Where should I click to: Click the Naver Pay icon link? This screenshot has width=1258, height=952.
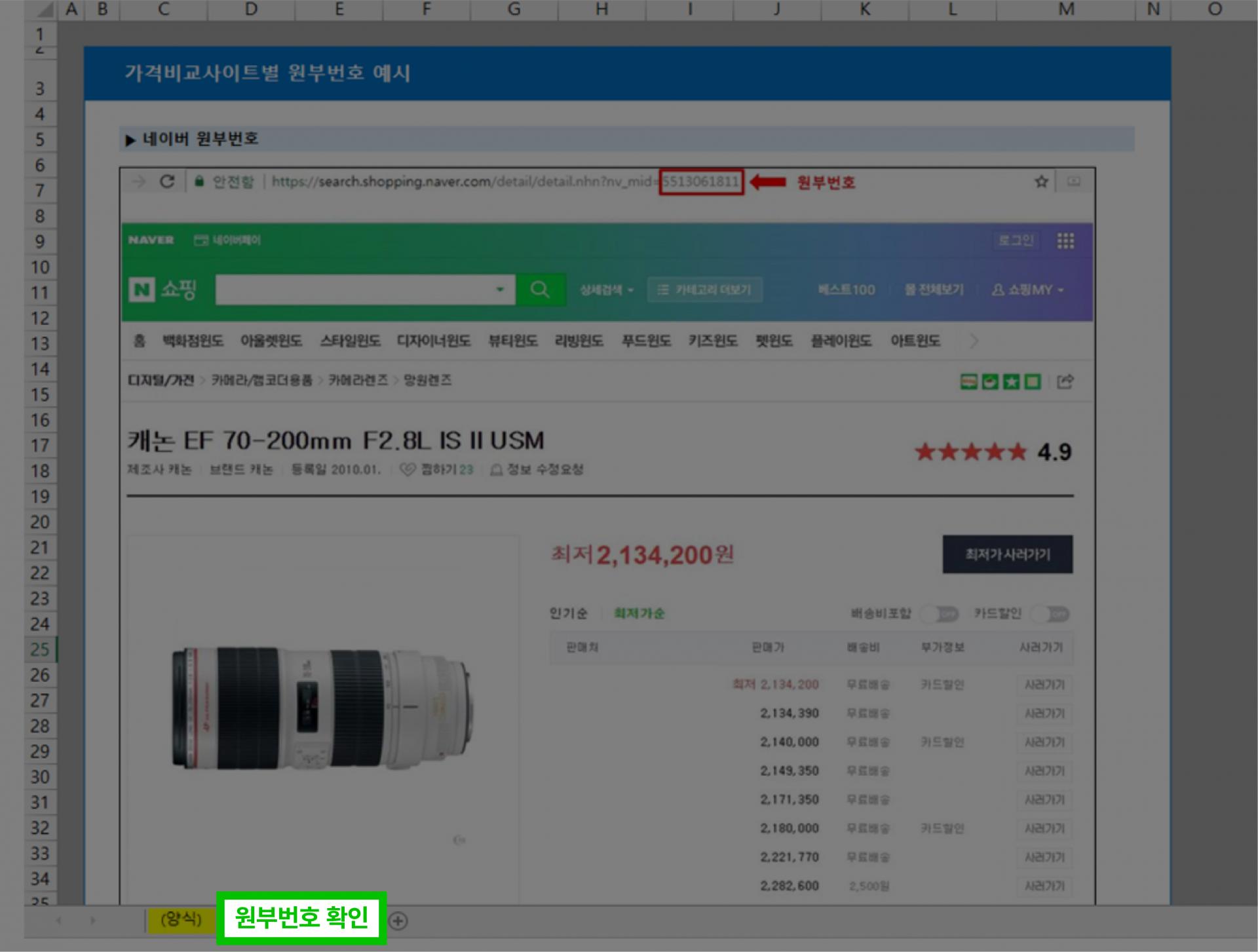227,240
